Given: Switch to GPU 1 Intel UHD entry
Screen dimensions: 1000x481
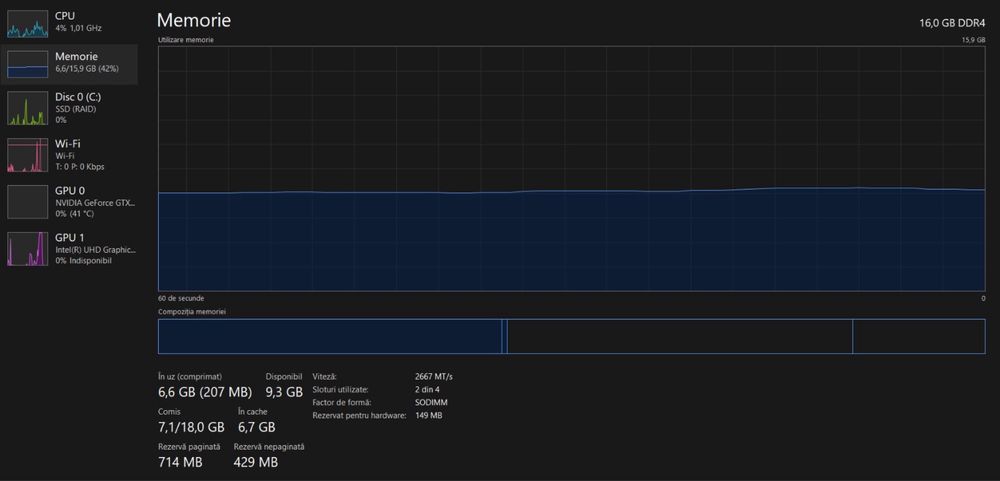Looking at the screenshot, I should click(69, 249).
